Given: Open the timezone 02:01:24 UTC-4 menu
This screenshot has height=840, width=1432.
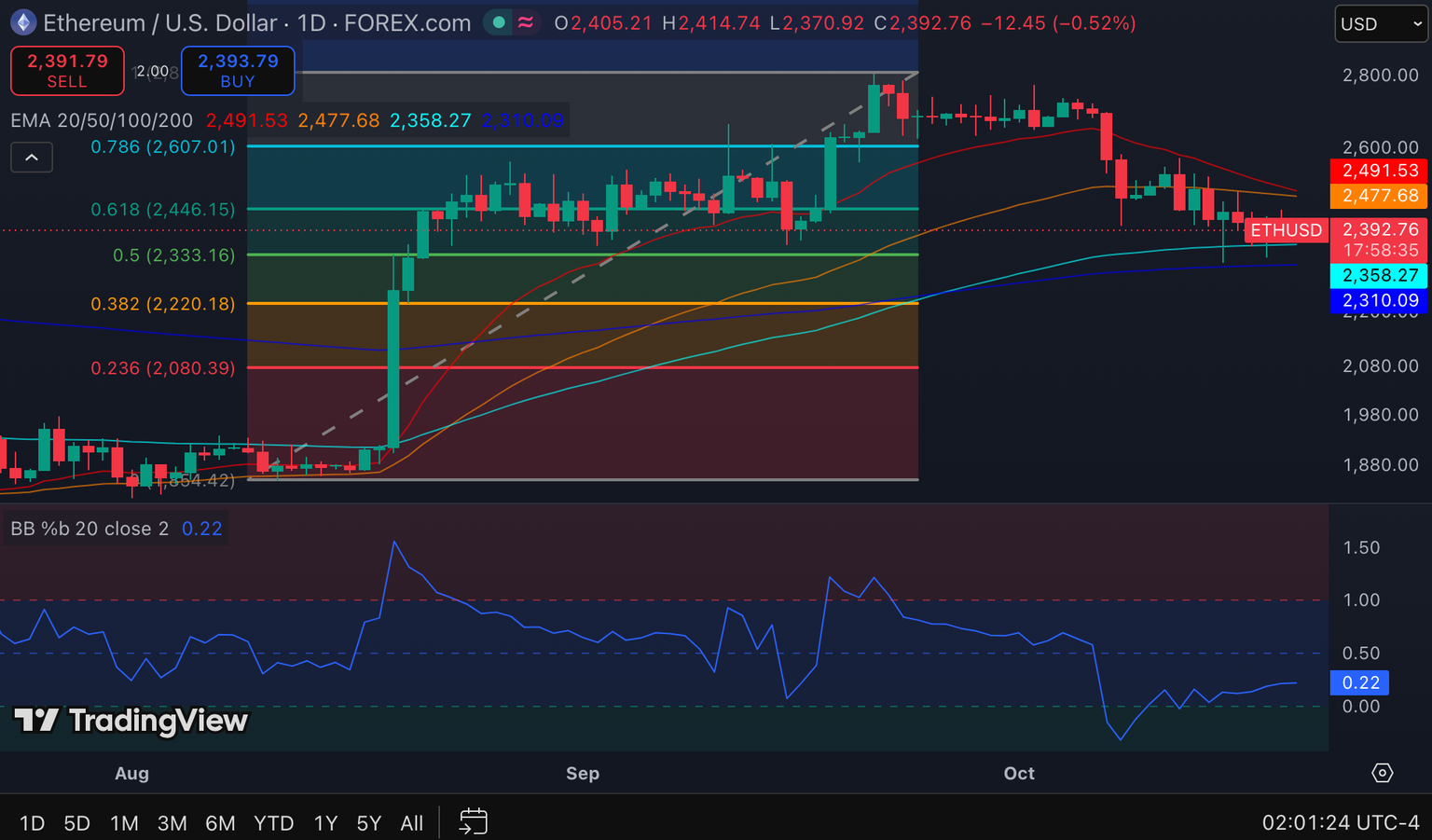Looking at the screenshot, I should (1341, 823).
